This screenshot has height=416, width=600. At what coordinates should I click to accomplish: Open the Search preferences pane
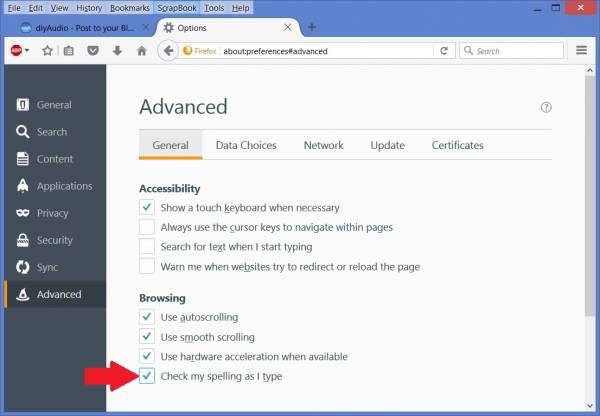tap(55, 132)
